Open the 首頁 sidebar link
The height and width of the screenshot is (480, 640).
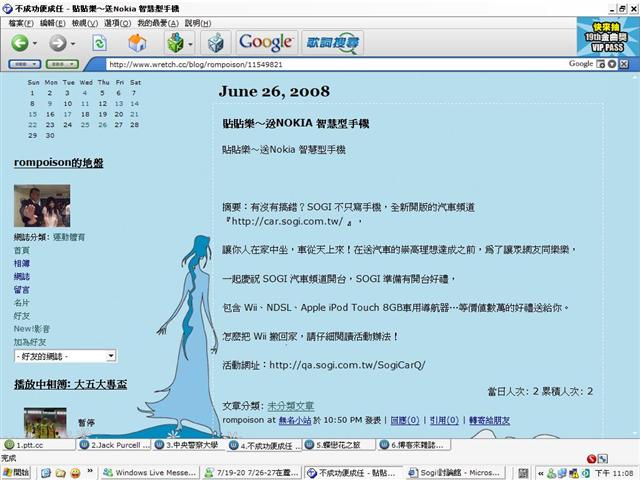point(22,251)
